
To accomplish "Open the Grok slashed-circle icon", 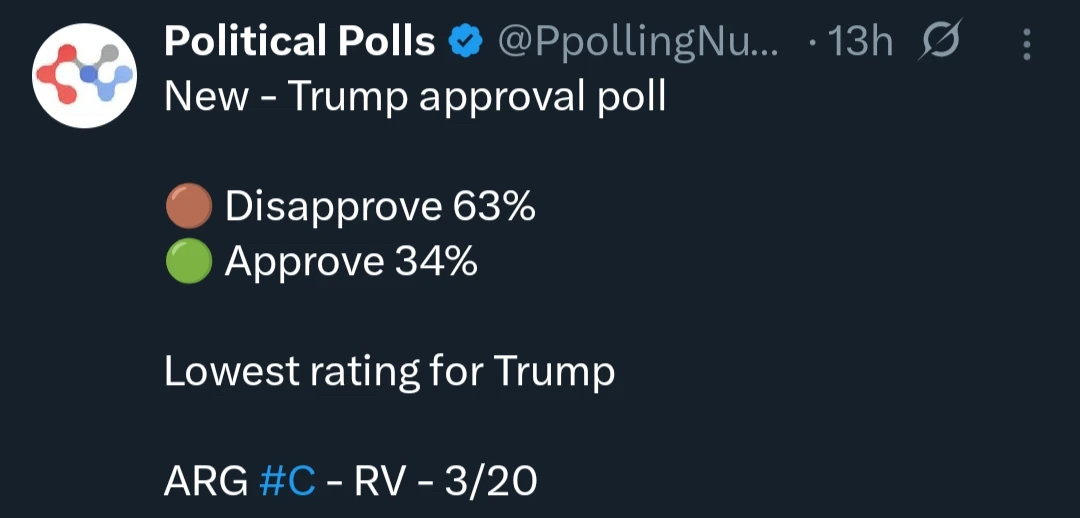I will pyautogui.click(x=937, y=43).
